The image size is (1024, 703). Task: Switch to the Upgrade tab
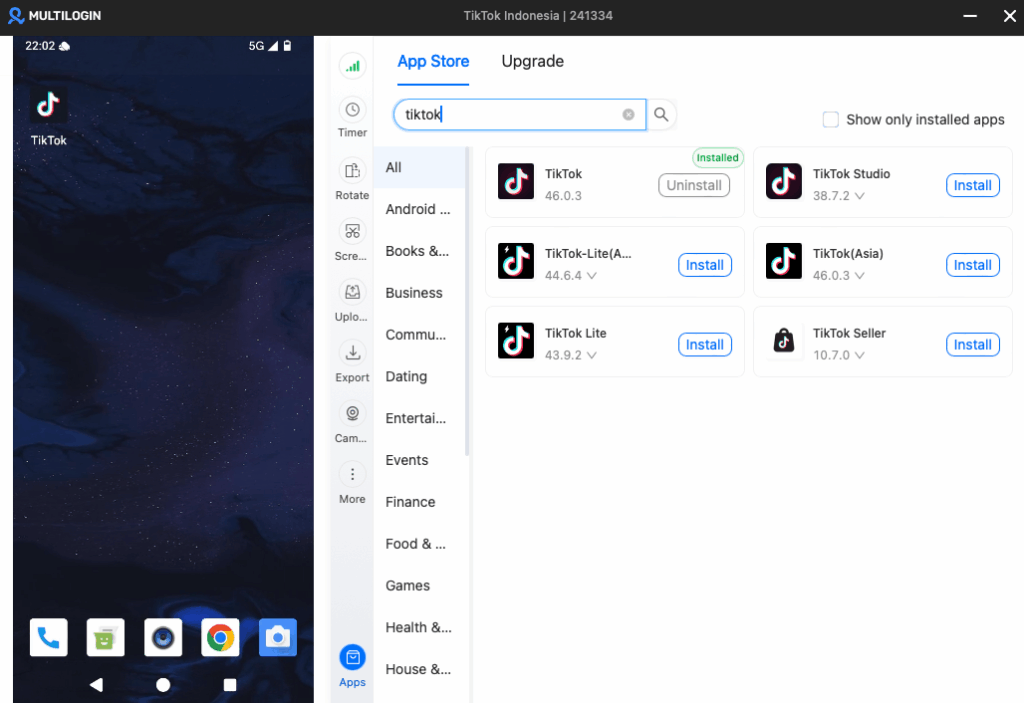click(532, 61)
